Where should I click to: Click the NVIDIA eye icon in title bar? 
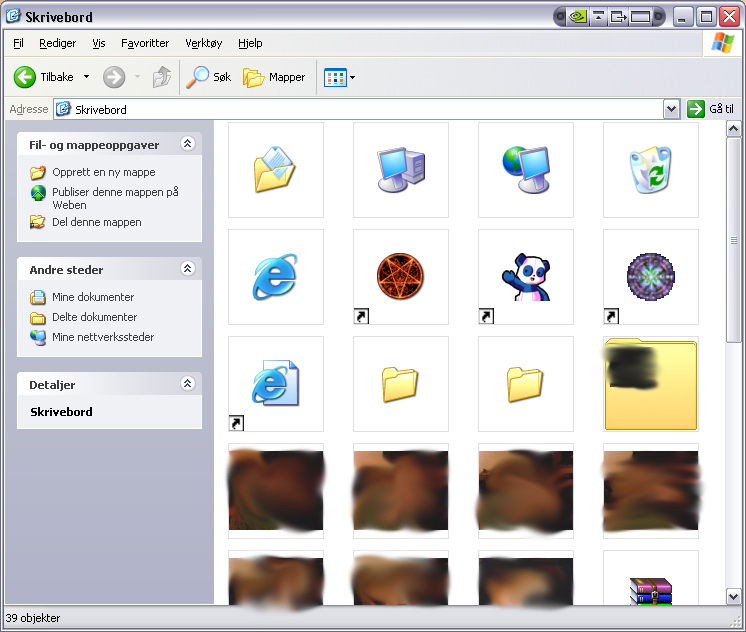pyautogui.click(x=578, y=17)
